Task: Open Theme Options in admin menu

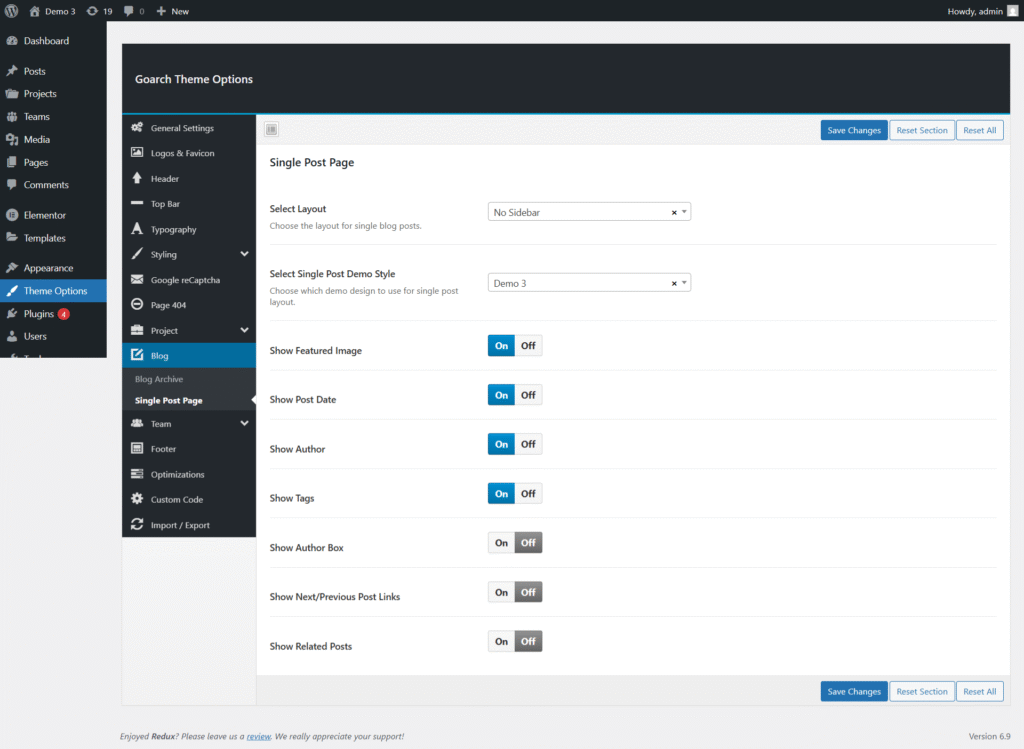Action: [x=53, y=291]
